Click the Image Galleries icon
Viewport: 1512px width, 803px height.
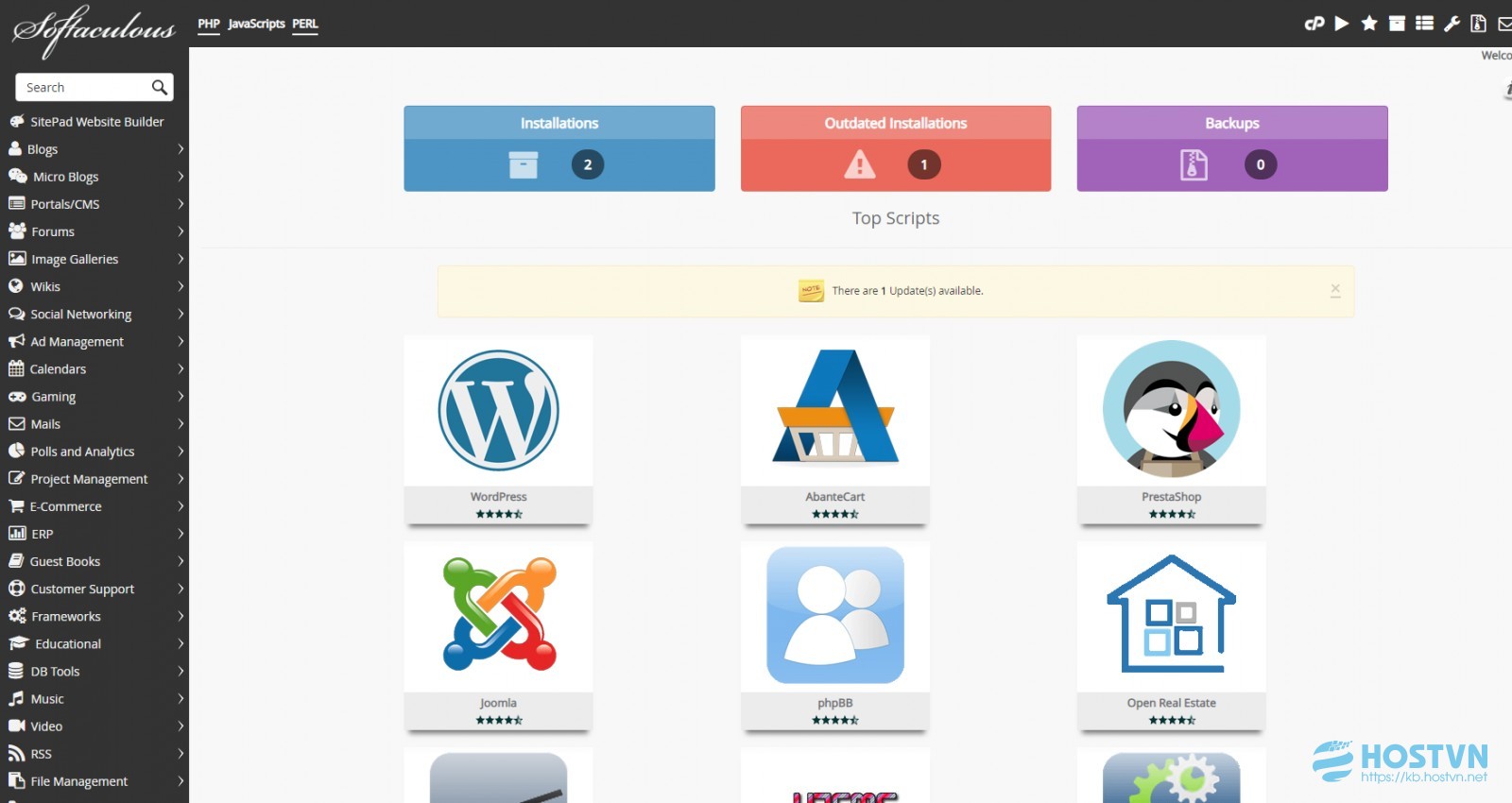point(17,259)
